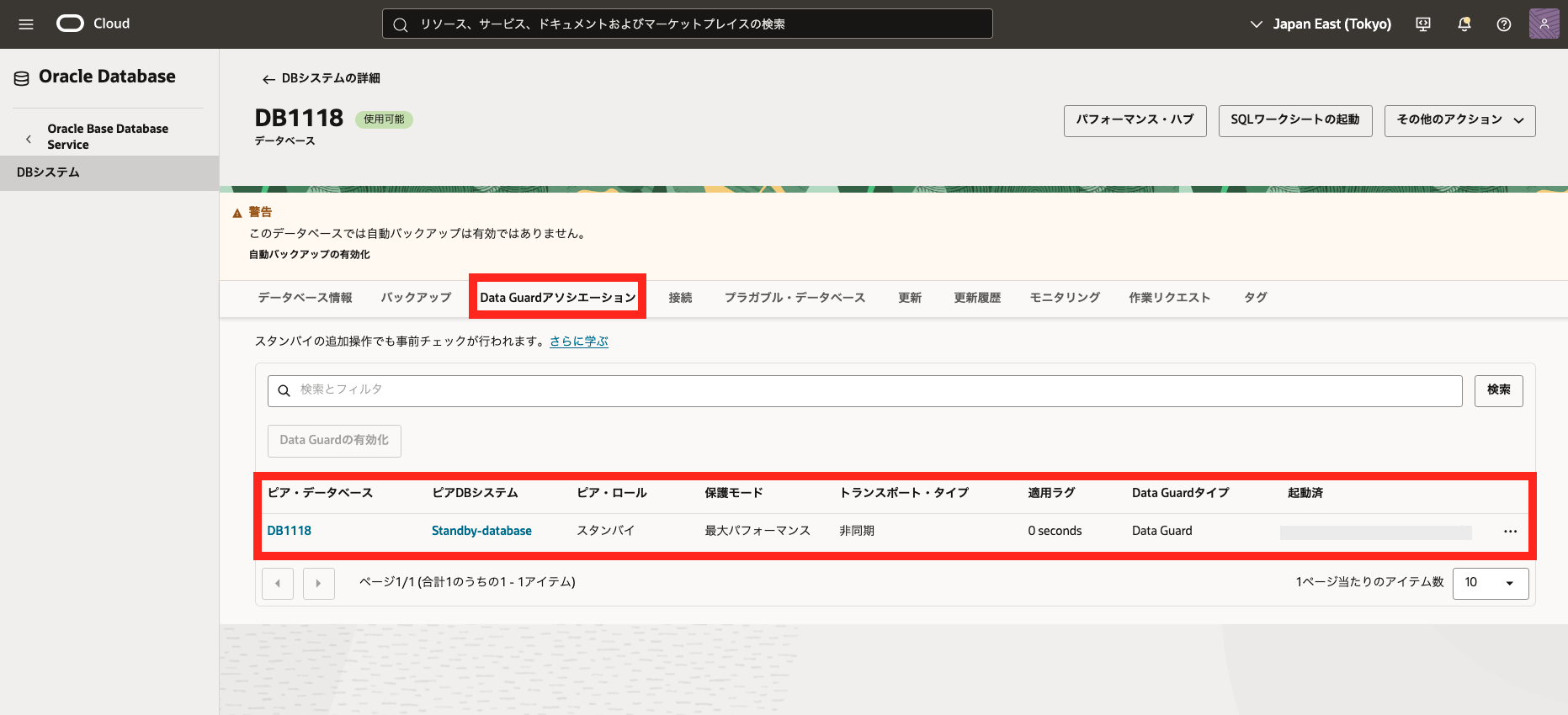The height and width of the screenshot is (715, 1568).
Task: Open the notifications bell
Action: tap(1464, 24)
